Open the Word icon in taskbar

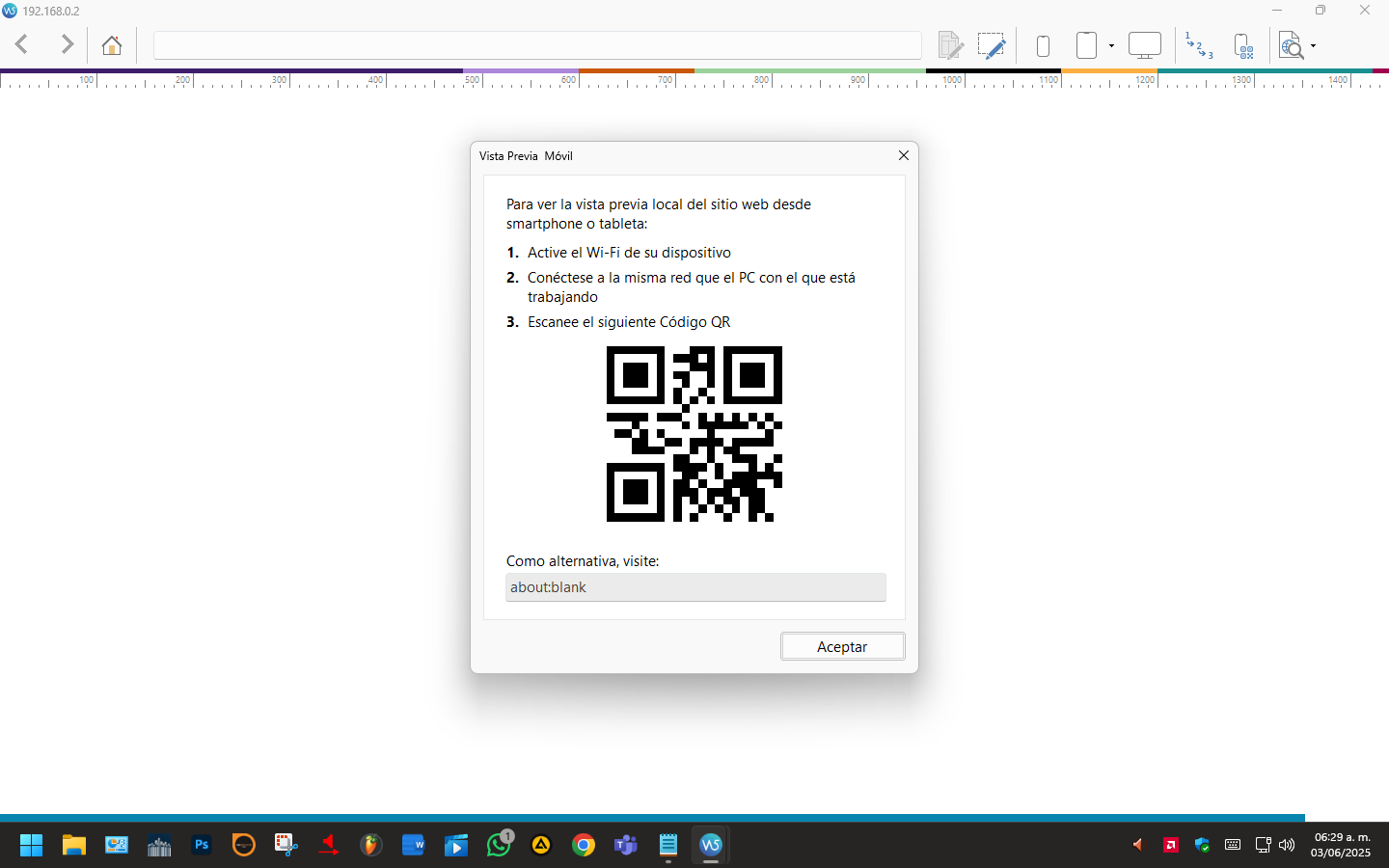(x=414, y=845)
